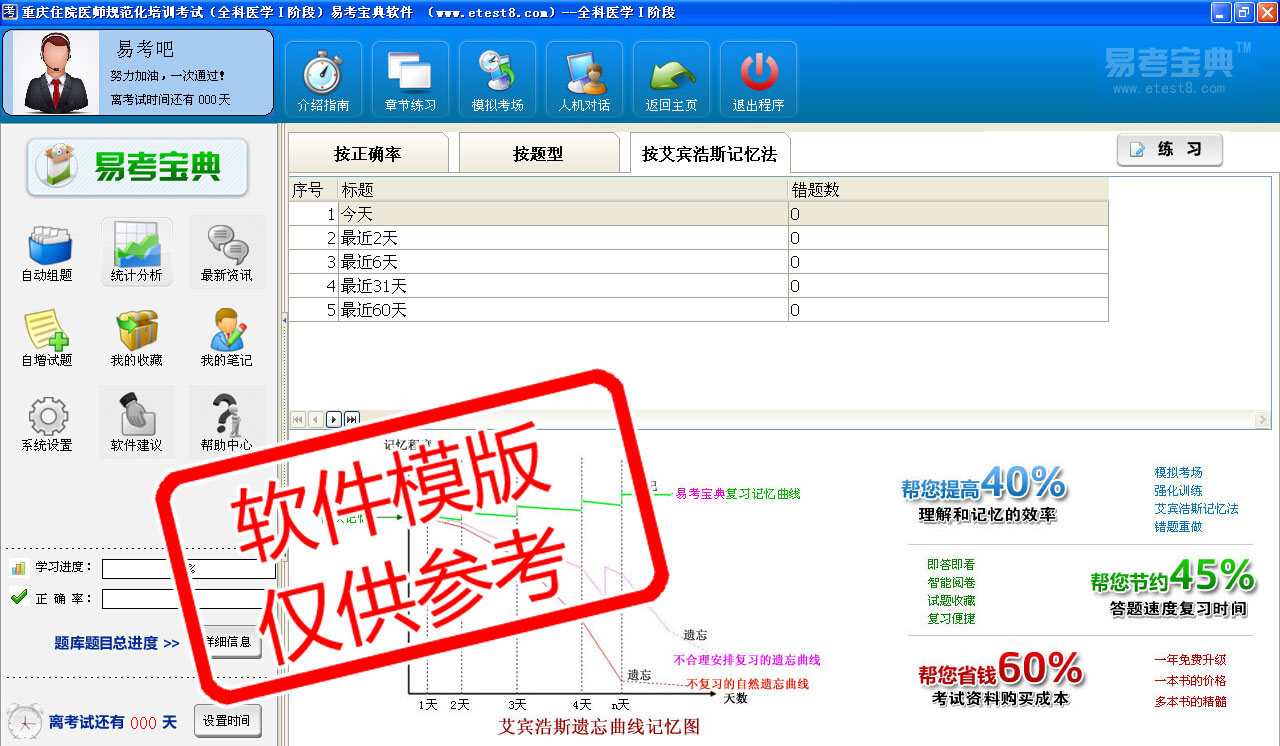
Task: Open 我的收藏 treasure chest icon
Action: click(136, 338)
